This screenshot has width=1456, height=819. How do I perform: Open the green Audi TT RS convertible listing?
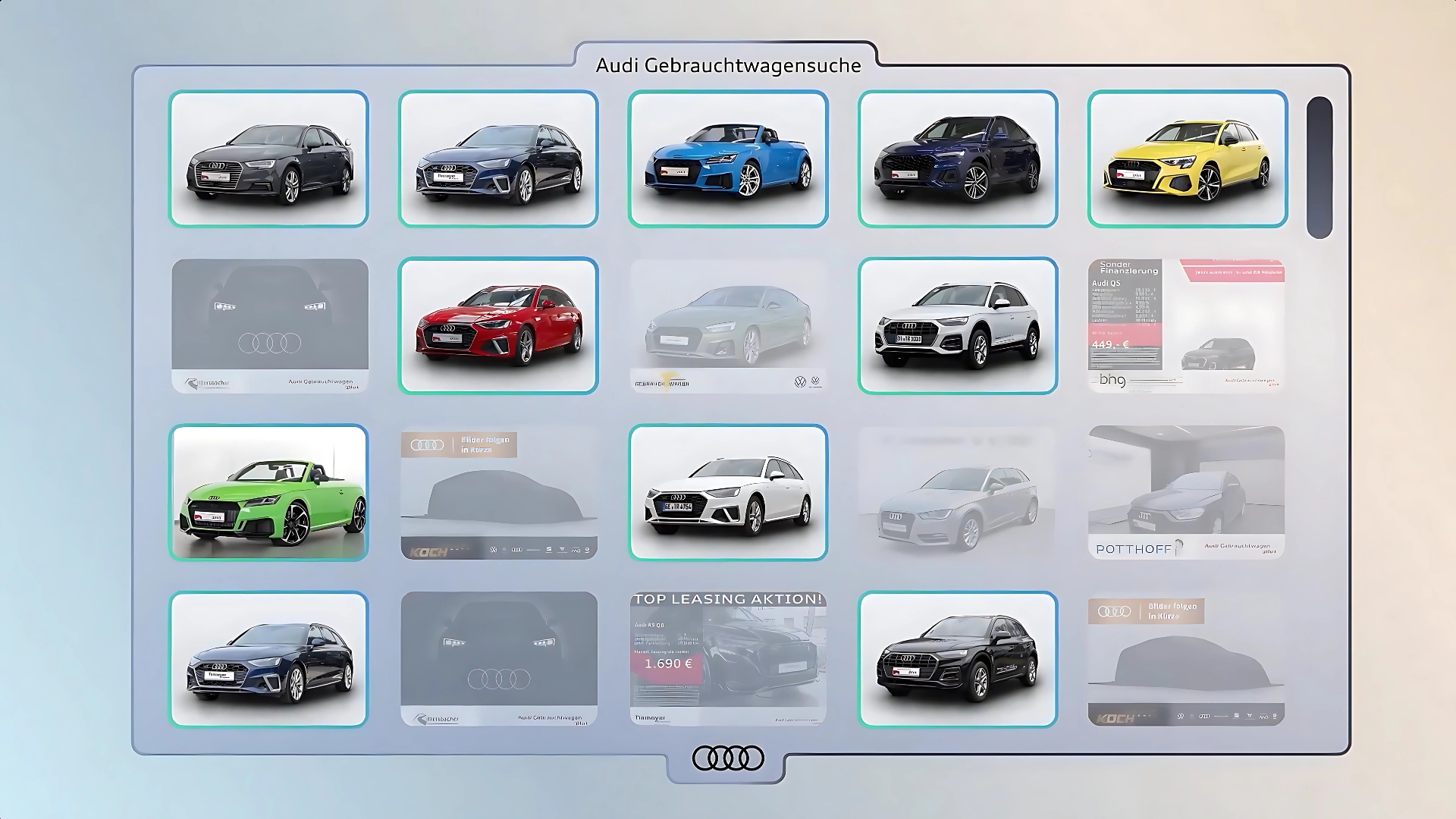(x=268, y=492)
